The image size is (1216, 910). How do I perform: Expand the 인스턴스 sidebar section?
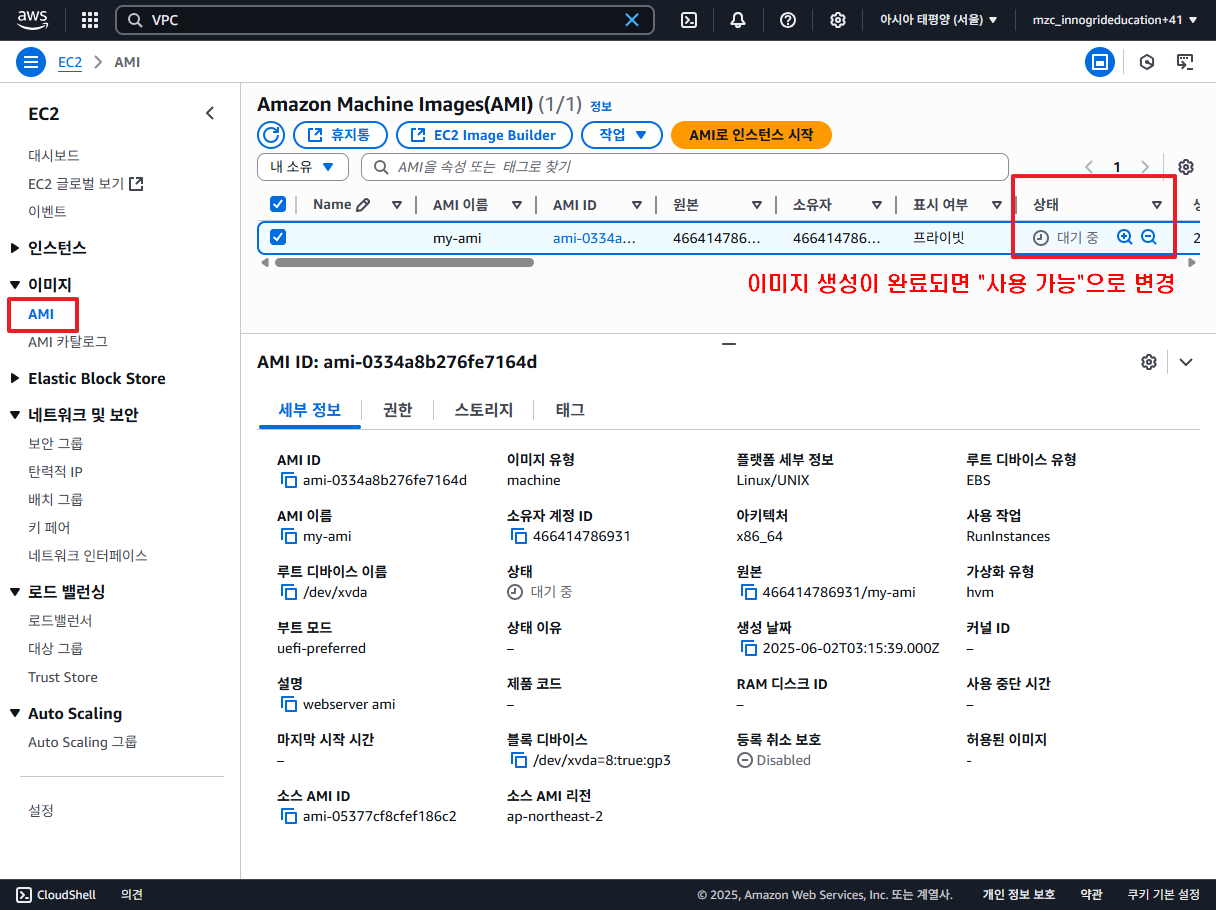click(x=15, y=248)
